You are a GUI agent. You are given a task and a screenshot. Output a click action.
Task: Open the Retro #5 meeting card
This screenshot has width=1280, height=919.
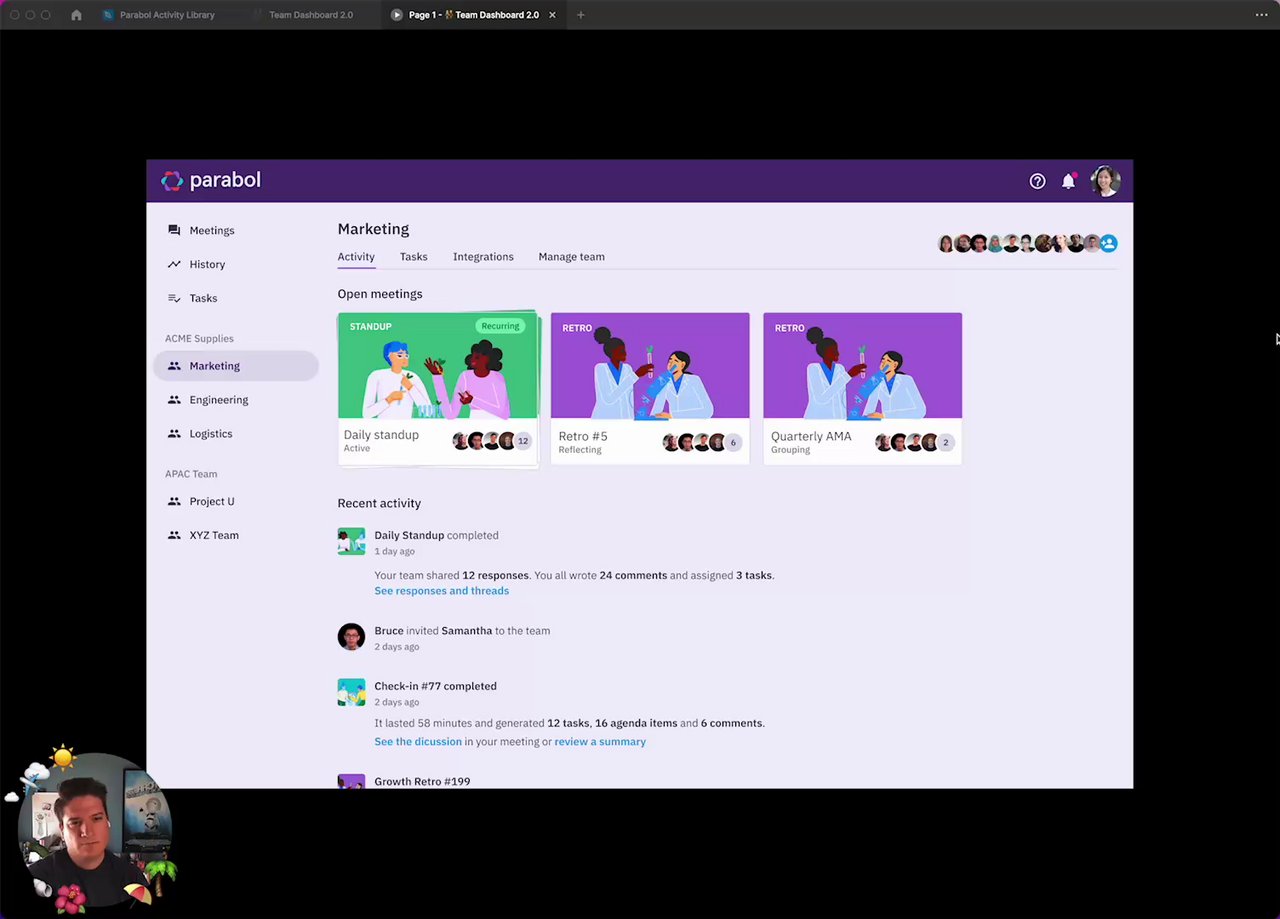tap(650, 388)
